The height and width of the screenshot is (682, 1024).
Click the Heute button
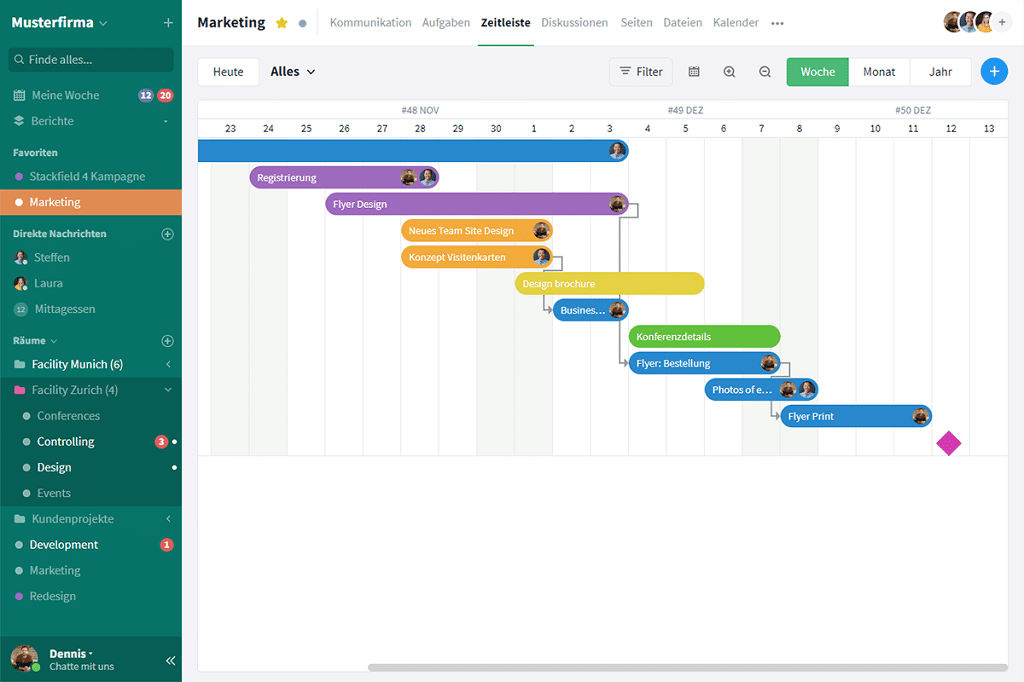point(228,72)
